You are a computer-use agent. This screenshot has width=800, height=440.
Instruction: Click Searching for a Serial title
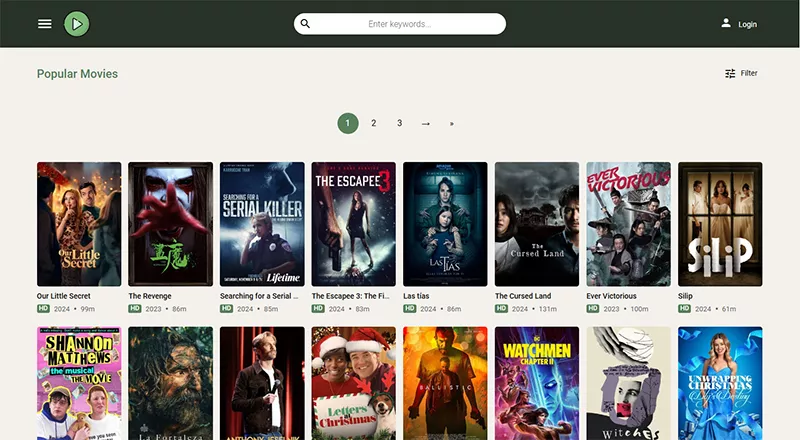click(259, 296)
